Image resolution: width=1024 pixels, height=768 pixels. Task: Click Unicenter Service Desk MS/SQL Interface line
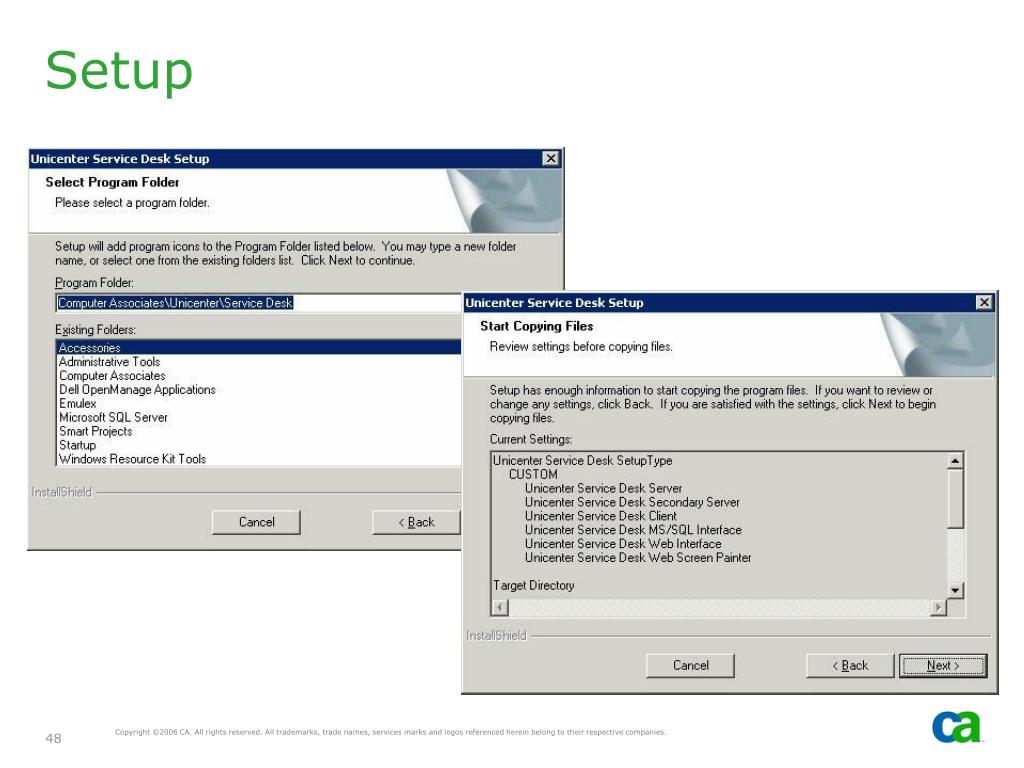633,530
